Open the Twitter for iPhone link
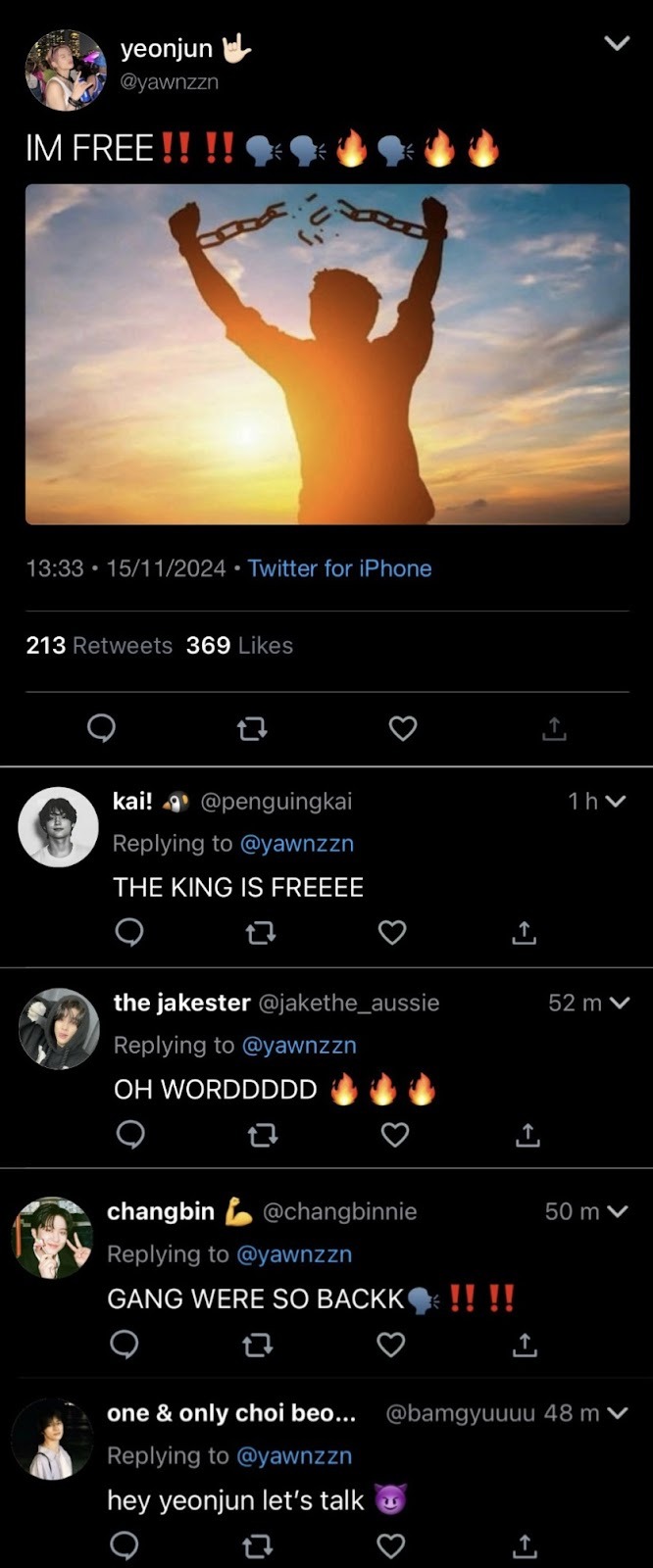The width and height of the screenshot is (653, 1568). pyautogui.click(x=339, y=568)
